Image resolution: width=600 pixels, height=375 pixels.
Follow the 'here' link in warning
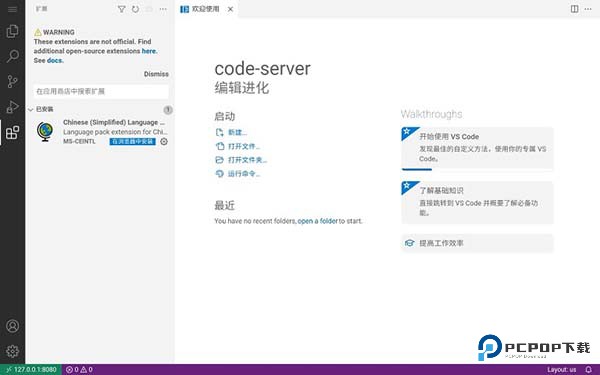[149, 51]
